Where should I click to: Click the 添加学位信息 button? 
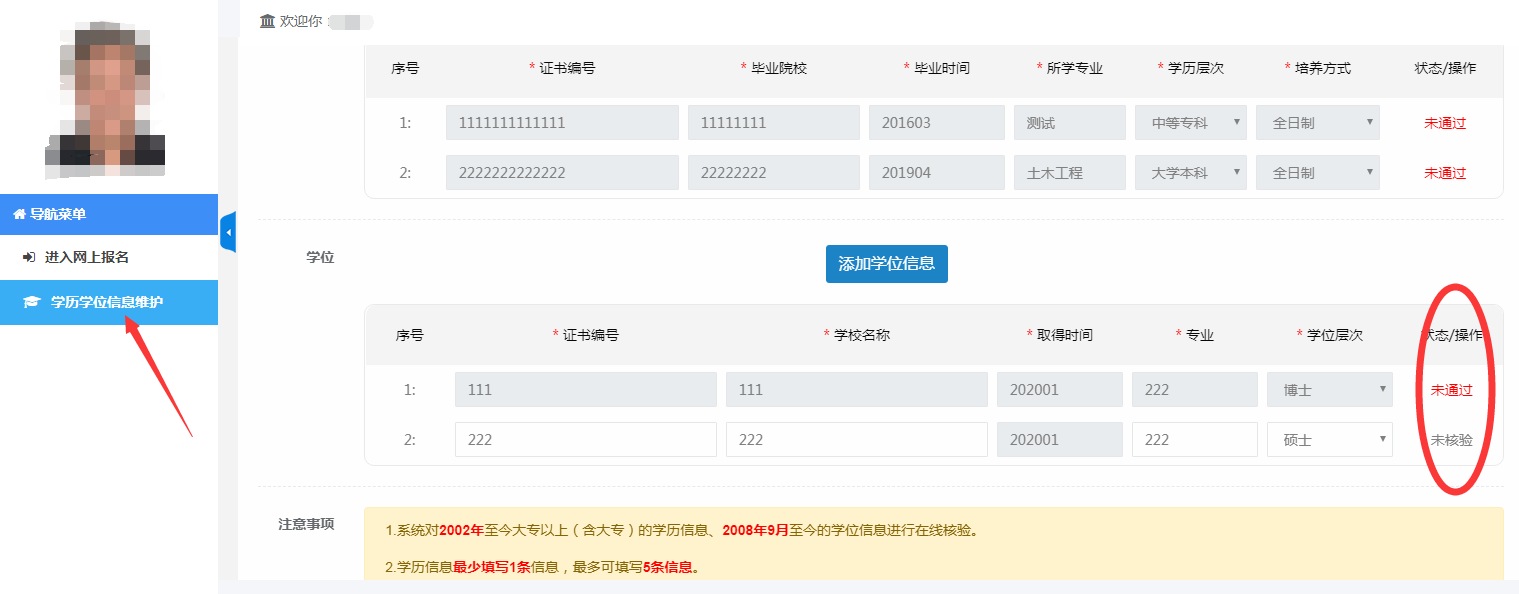coord(886,264)
